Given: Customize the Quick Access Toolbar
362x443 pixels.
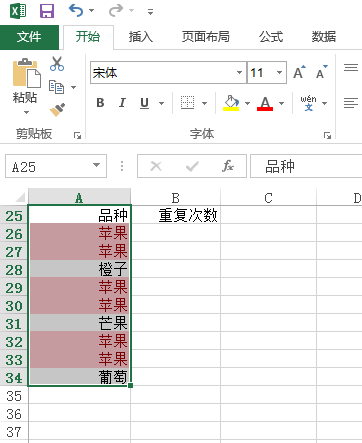Looking at the screenshot, I should [151, 12].
